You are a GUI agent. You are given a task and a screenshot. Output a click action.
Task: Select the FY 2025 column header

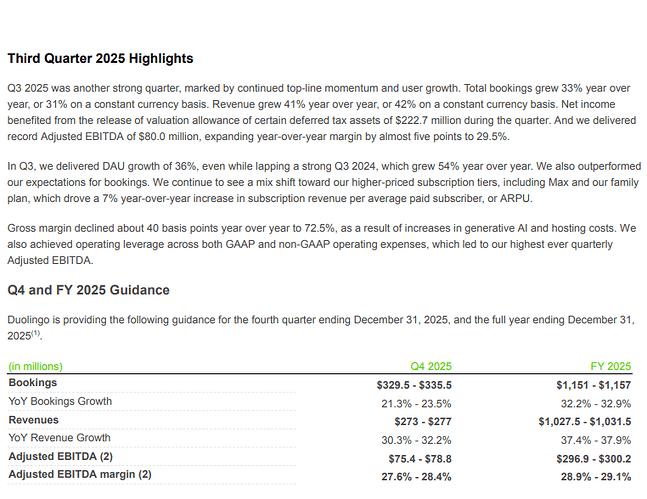coord(611,366)
